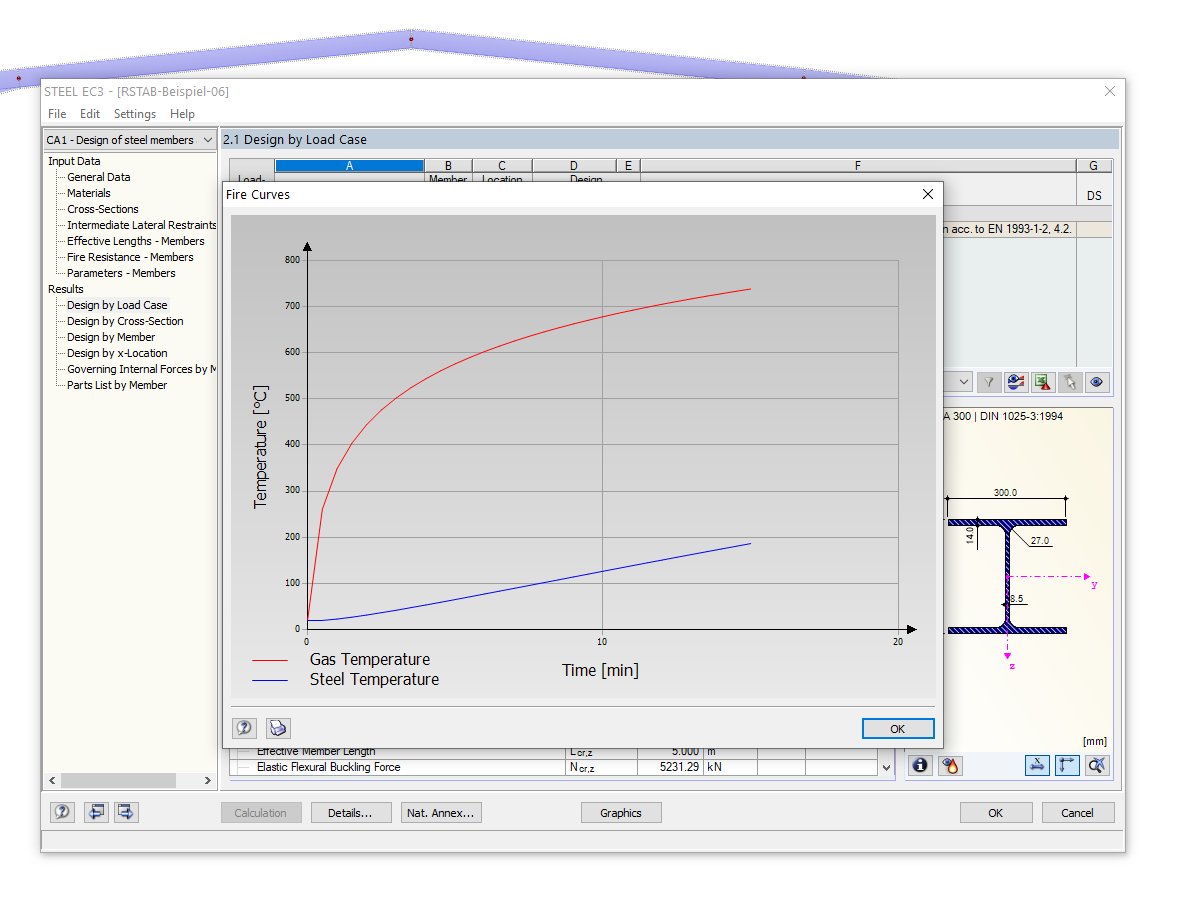Viewport: 1200px width, 900px height.
Task: Toggle the coordinate axes display button
Action: [x=1067, y=765]
